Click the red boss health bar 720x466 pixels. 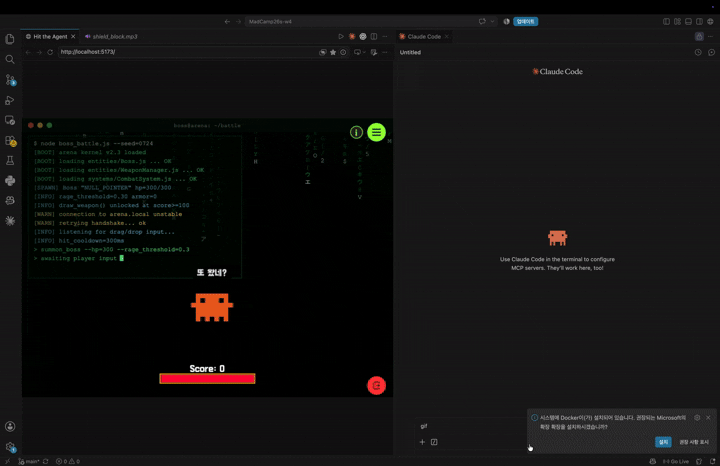click(x=207, y=378)
